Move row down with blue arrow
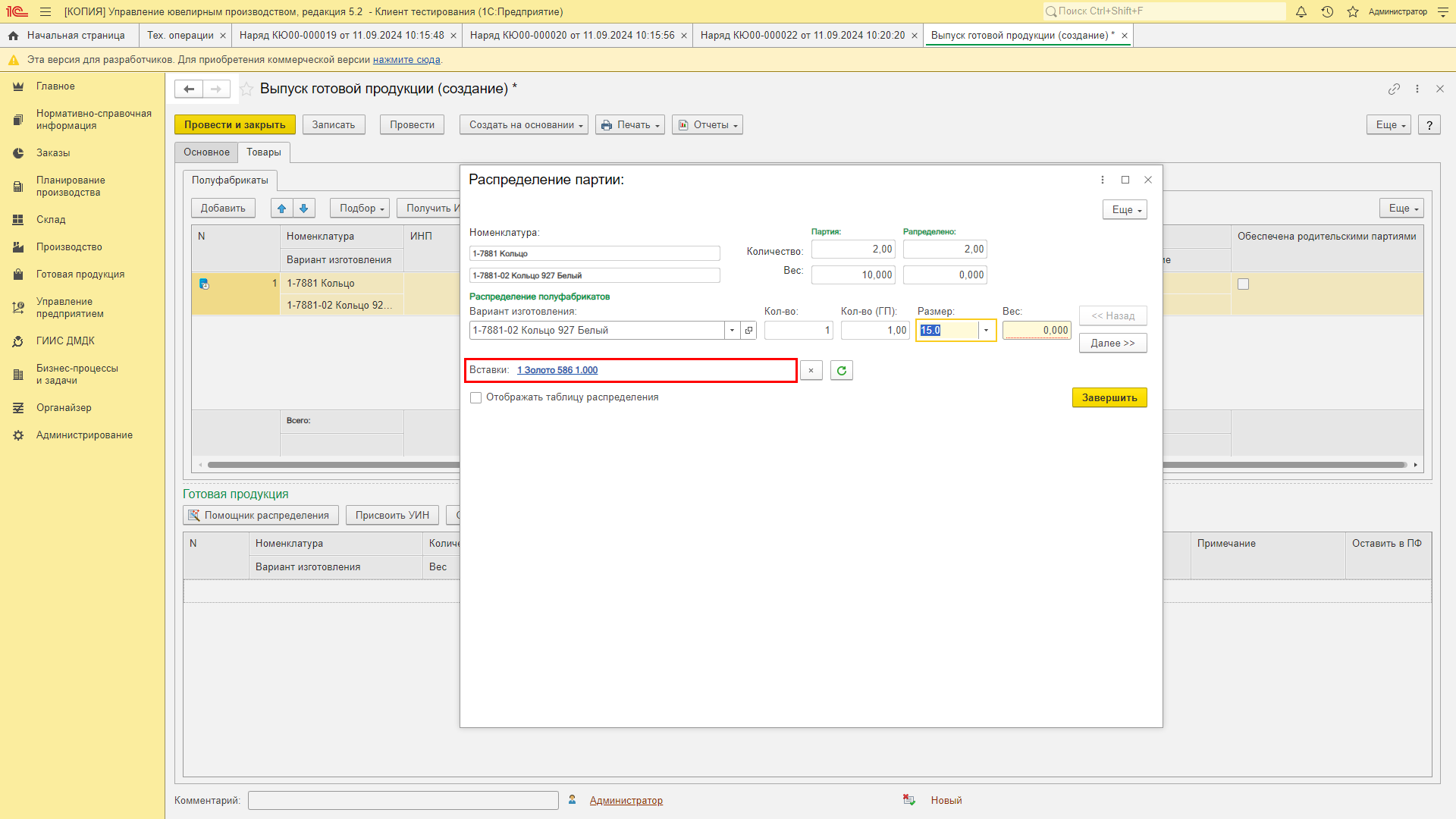This screenshot has height=819, width=1456. [304, 209]
